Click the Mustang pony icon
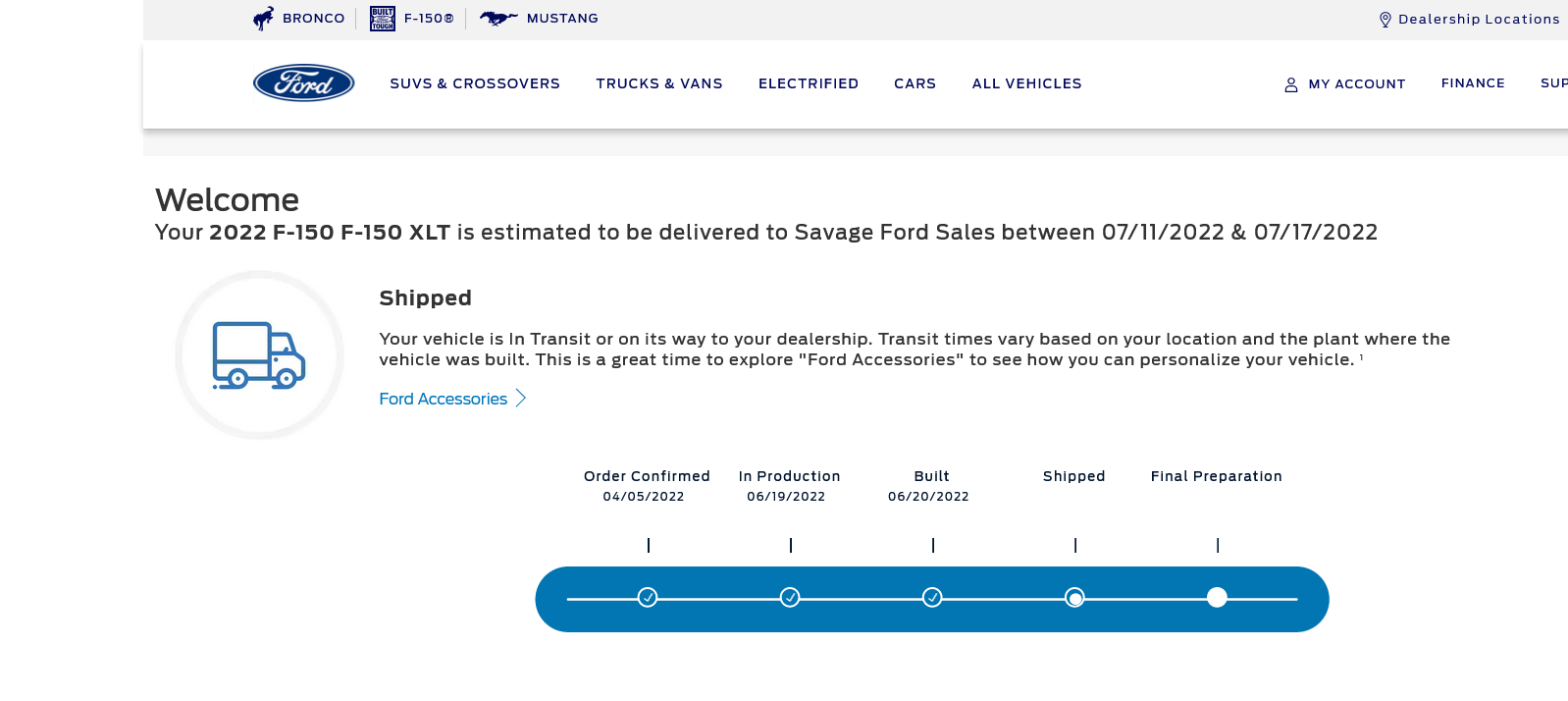 tap(498, 18)
